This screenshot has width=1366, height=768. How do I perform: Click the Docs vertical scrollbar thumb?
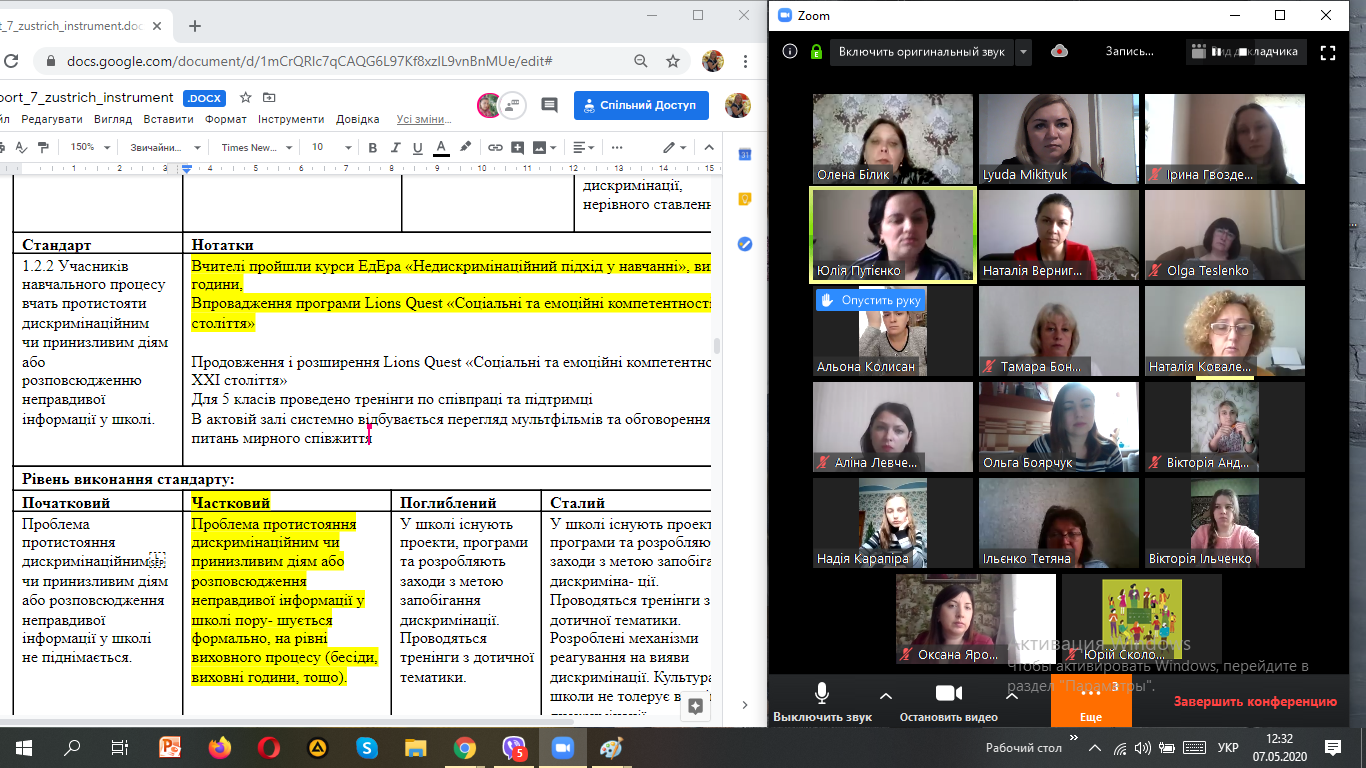(x=716, y=347)
